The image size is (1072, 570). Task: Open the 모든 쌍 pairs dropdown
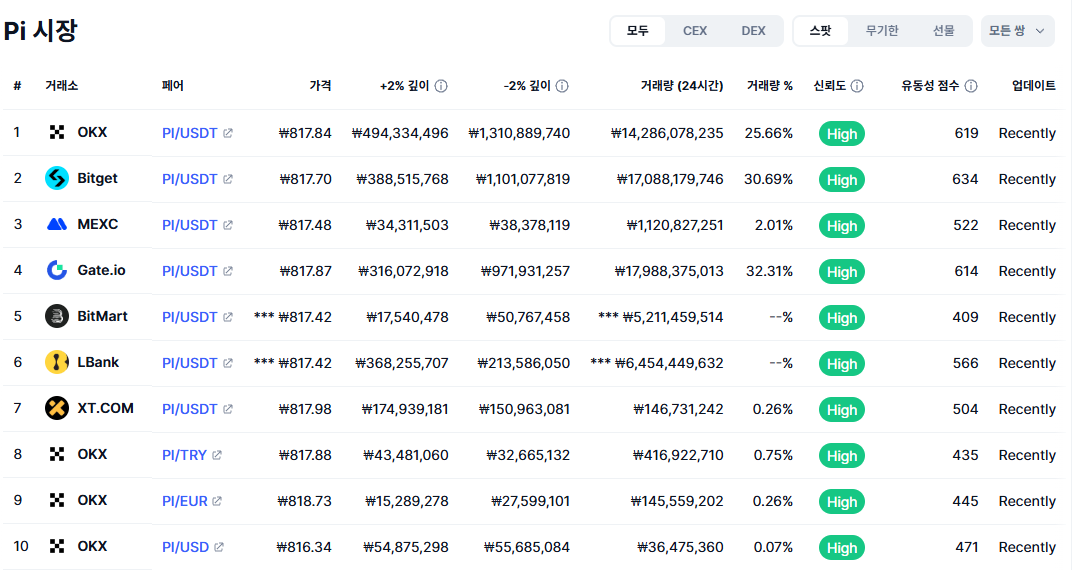tap(1017, 31)
